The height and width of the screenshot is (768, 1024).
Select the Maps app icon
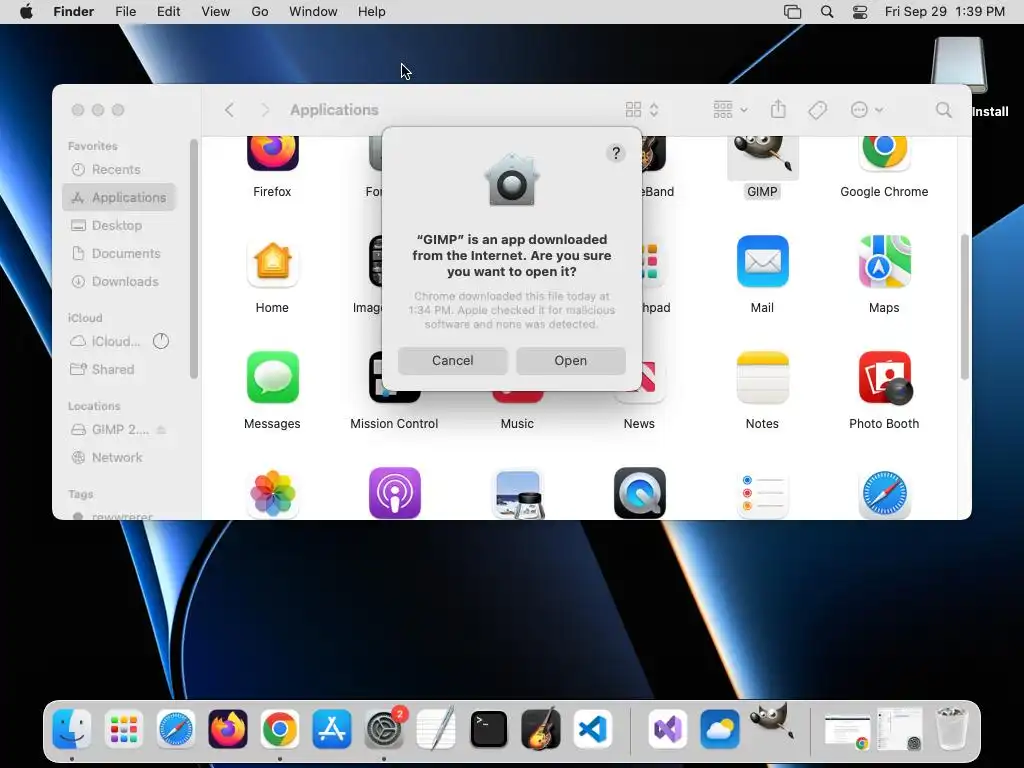click(x=884, y=261)
